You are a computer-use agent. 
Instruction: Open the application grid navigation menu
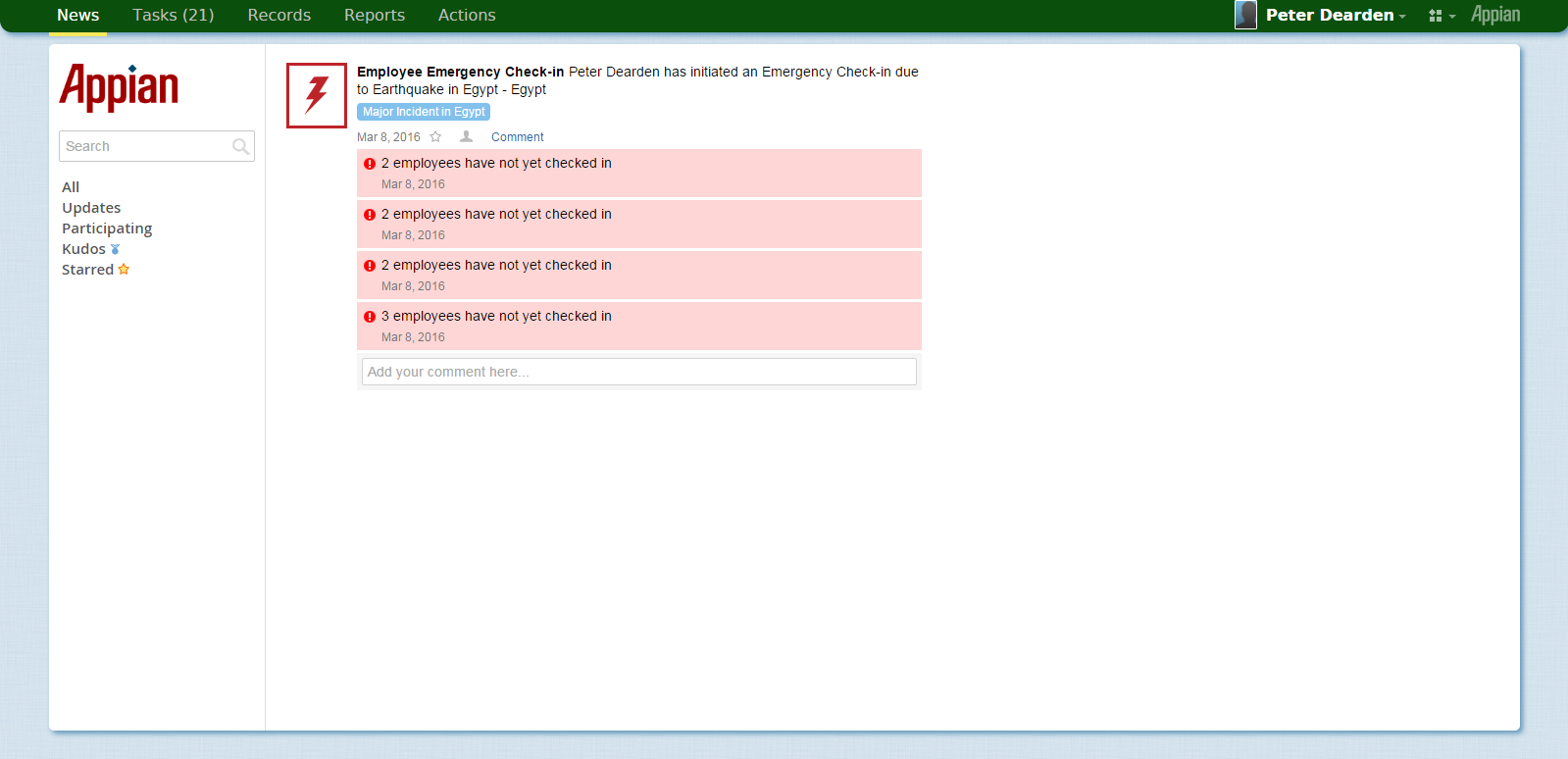[1441, 16]
